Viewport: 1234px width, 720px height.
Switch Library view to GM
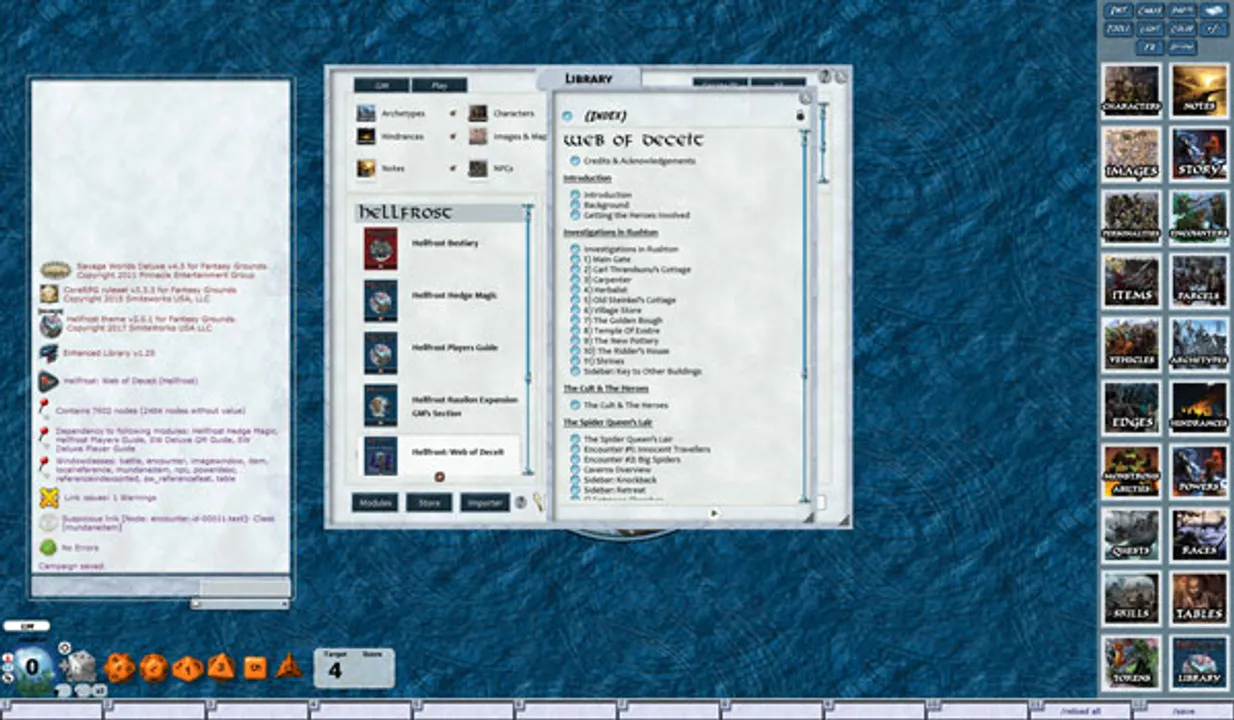tap(381, 86)
